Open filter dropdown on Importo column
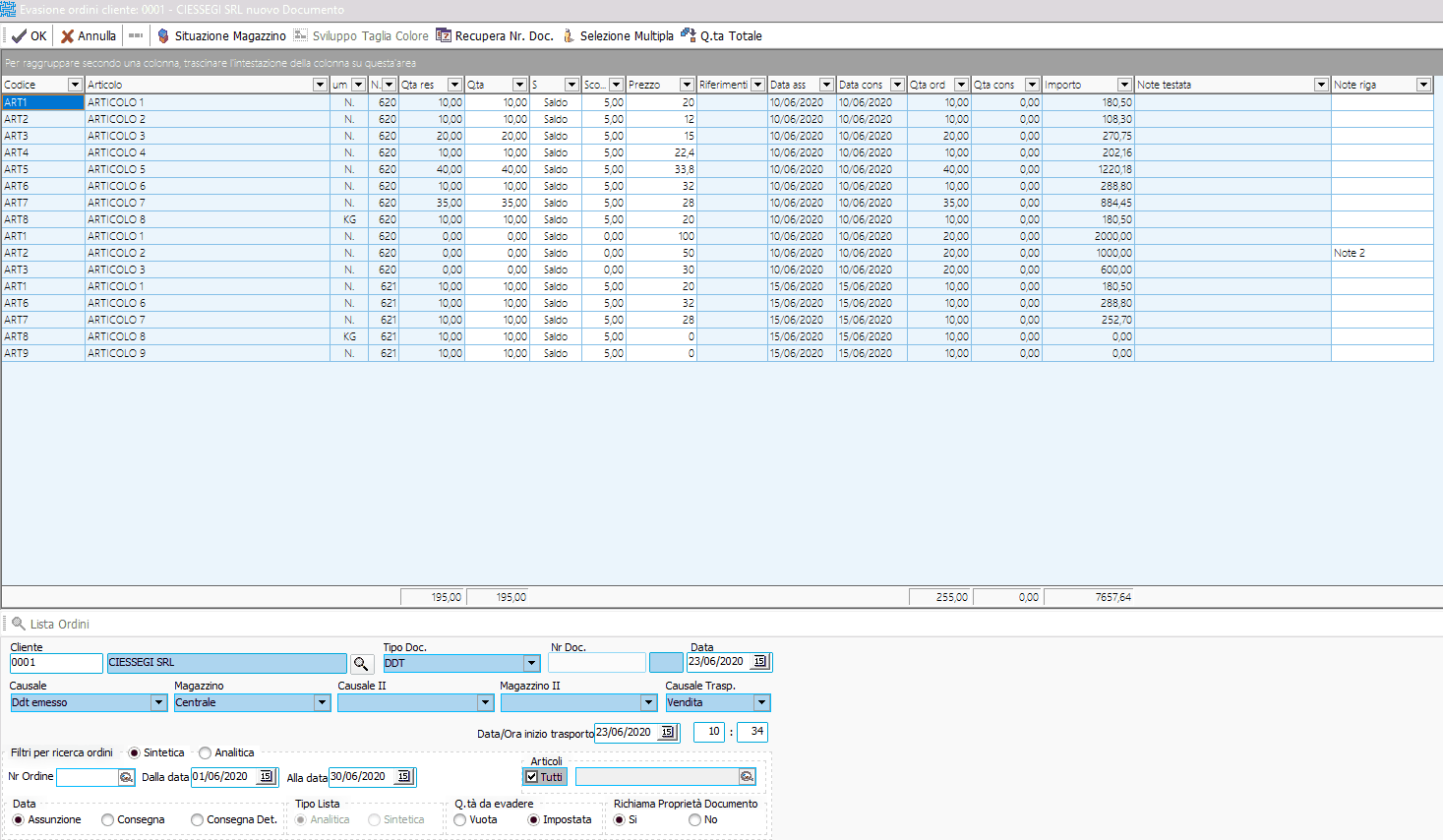1443x840 pixels. tap(1124, 85)
